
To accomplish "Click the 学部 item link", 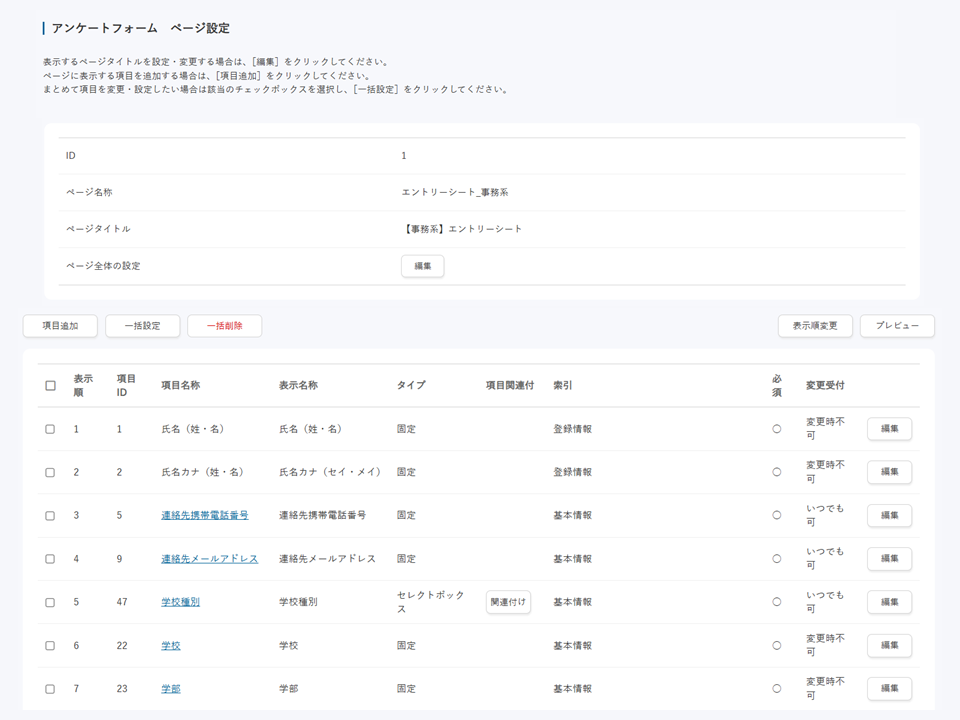I will 171,689.
